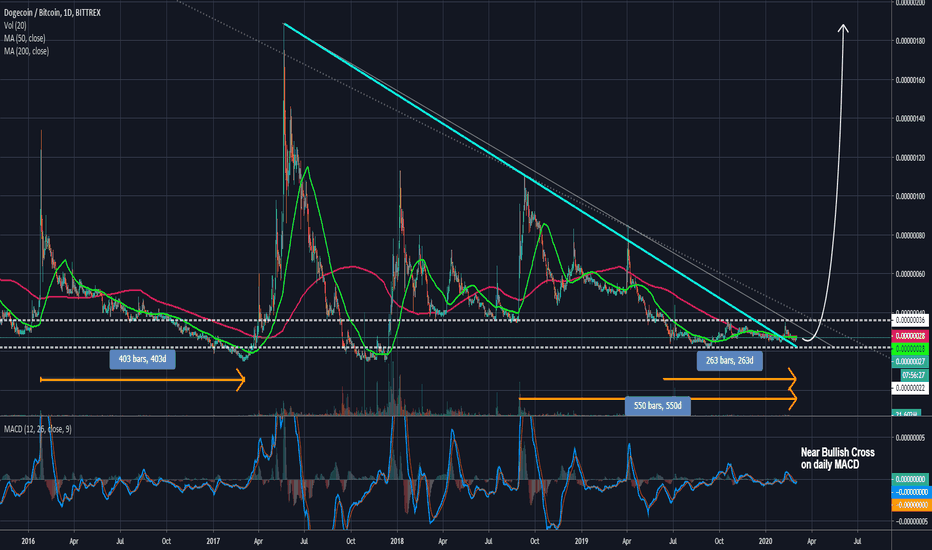Select the MA (200, close) indicator legend

tap(26, 52)
